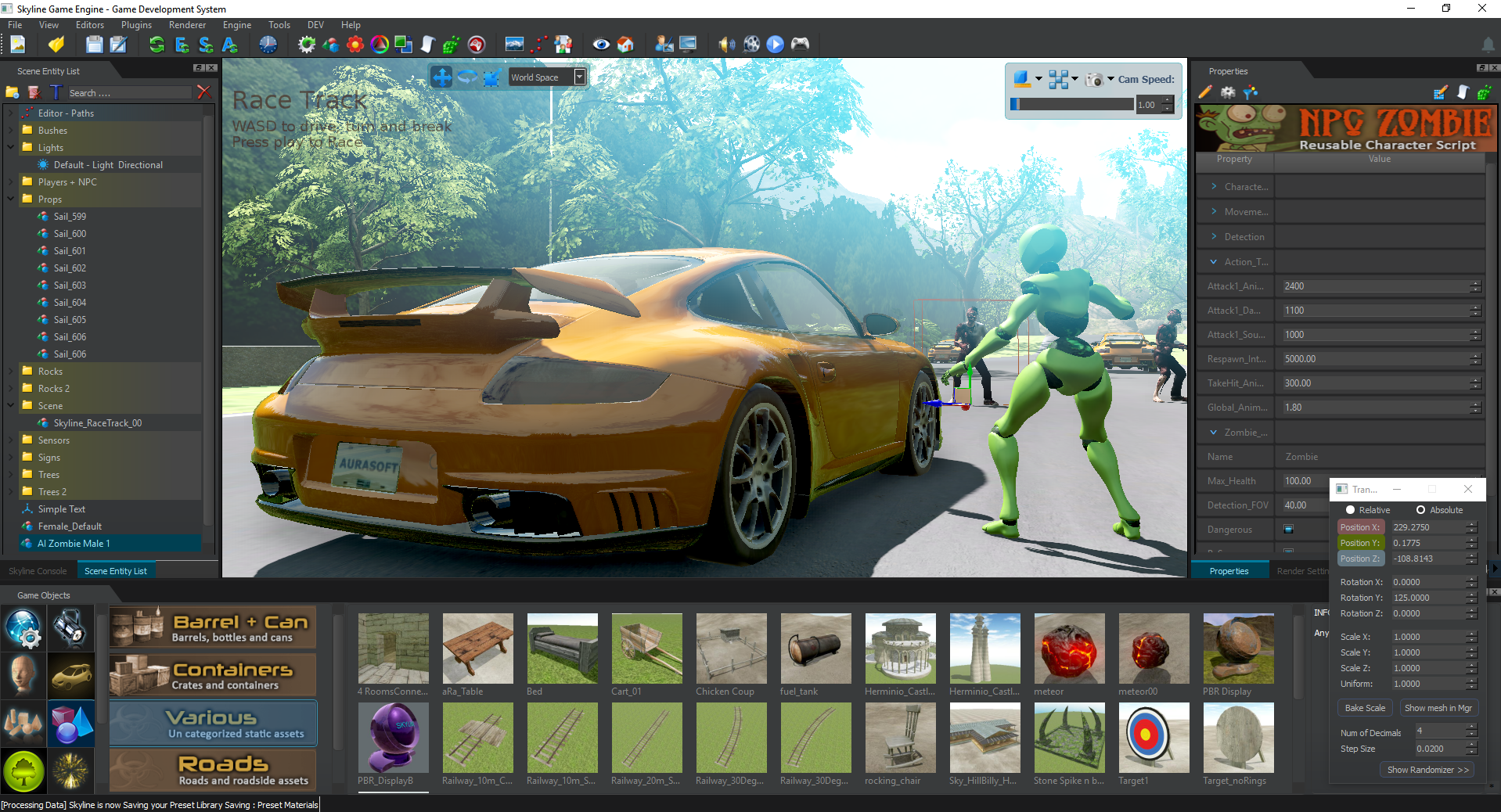Select the Absolute radio button in Transform window
Viewport: 1501px width, 812px height.
[x=1420, y=509]
